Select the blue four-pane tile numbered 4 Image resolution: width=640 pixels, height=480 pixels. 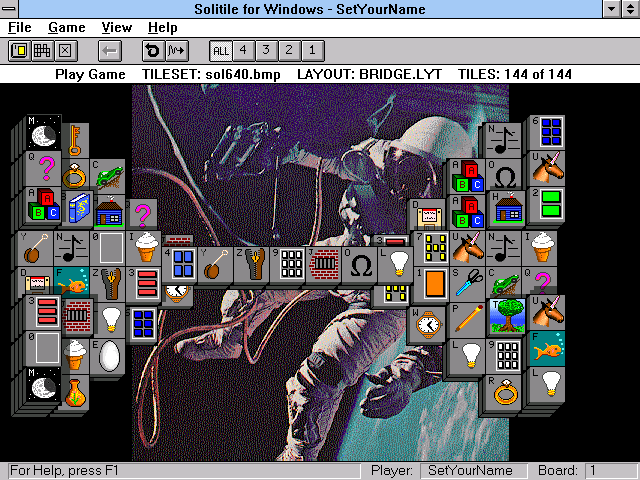coord(180,264)
